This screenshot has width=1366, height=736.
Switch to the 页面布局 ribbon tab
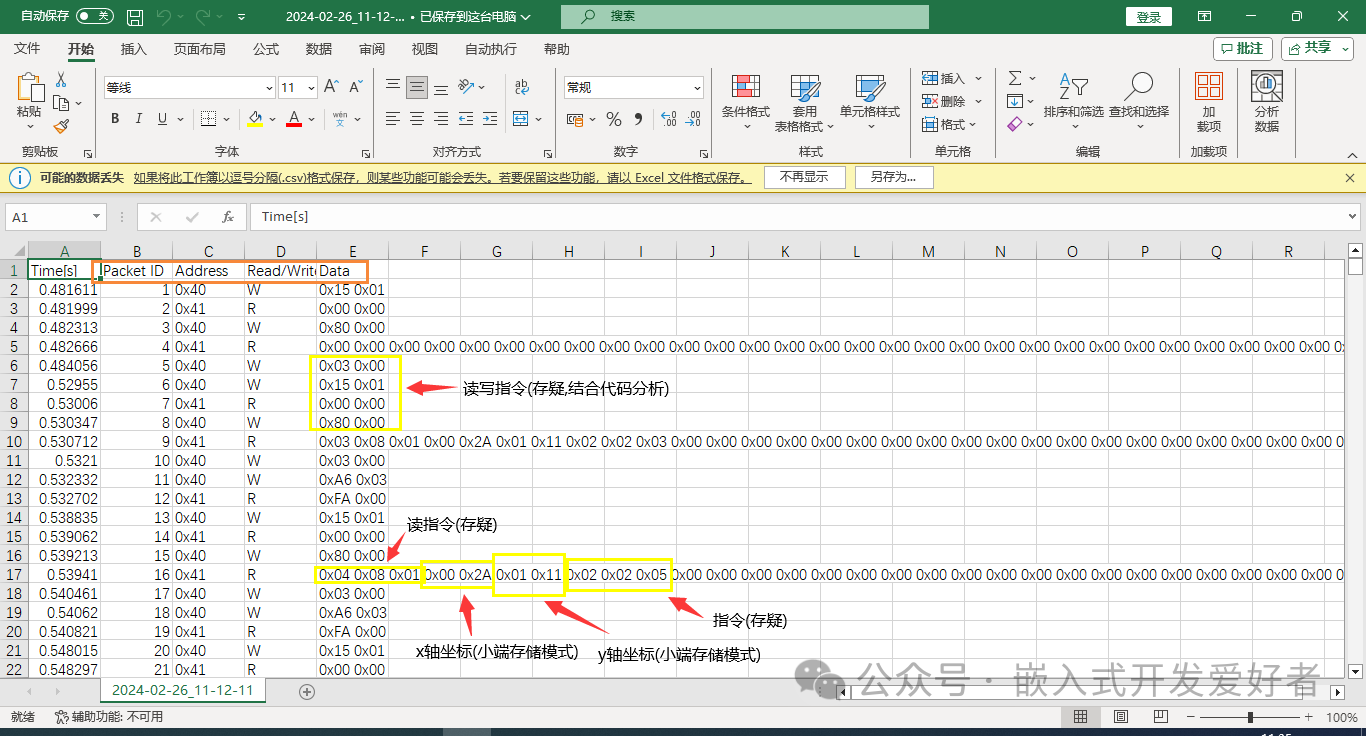(199, 49)
